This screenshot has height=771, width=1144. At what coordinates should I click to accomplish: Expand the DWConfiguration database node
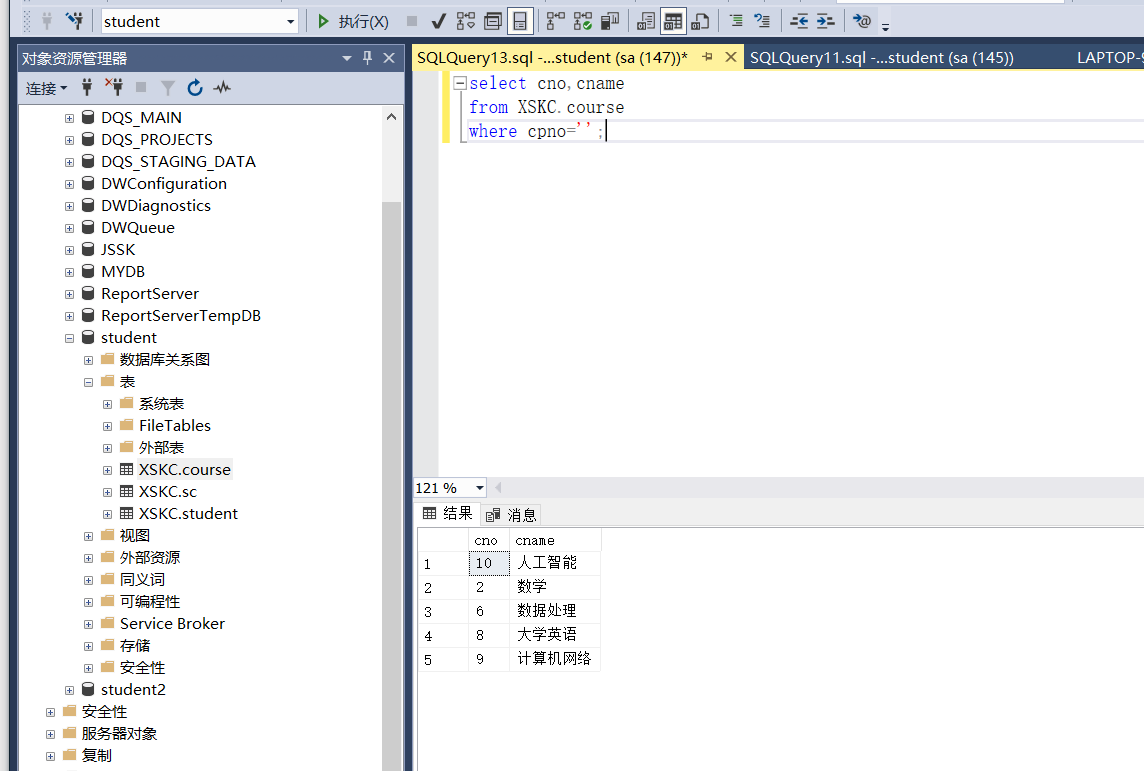tap(69, 185)
